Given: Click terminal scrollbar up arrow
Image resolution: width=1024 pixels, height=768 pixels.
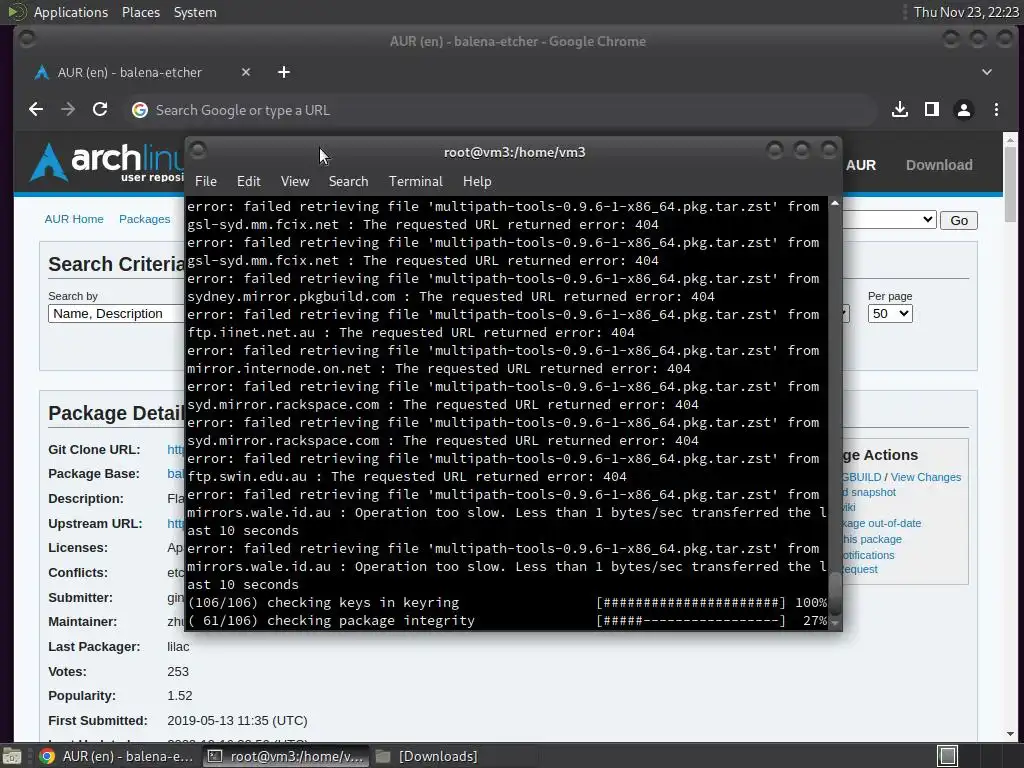Looking at the screenshot, I should pyautogui.click(x=835, y=203).
